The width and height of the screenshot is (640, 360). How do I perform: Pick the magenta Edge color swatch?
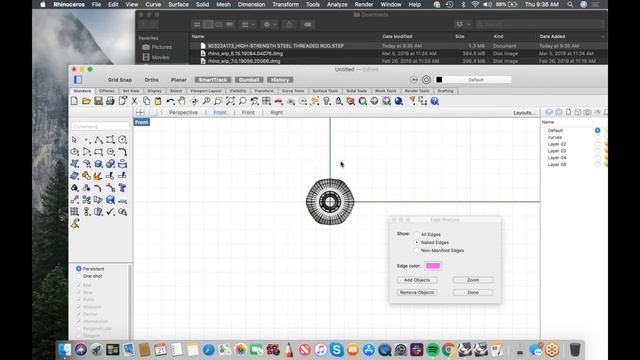[x=433, y=266]
